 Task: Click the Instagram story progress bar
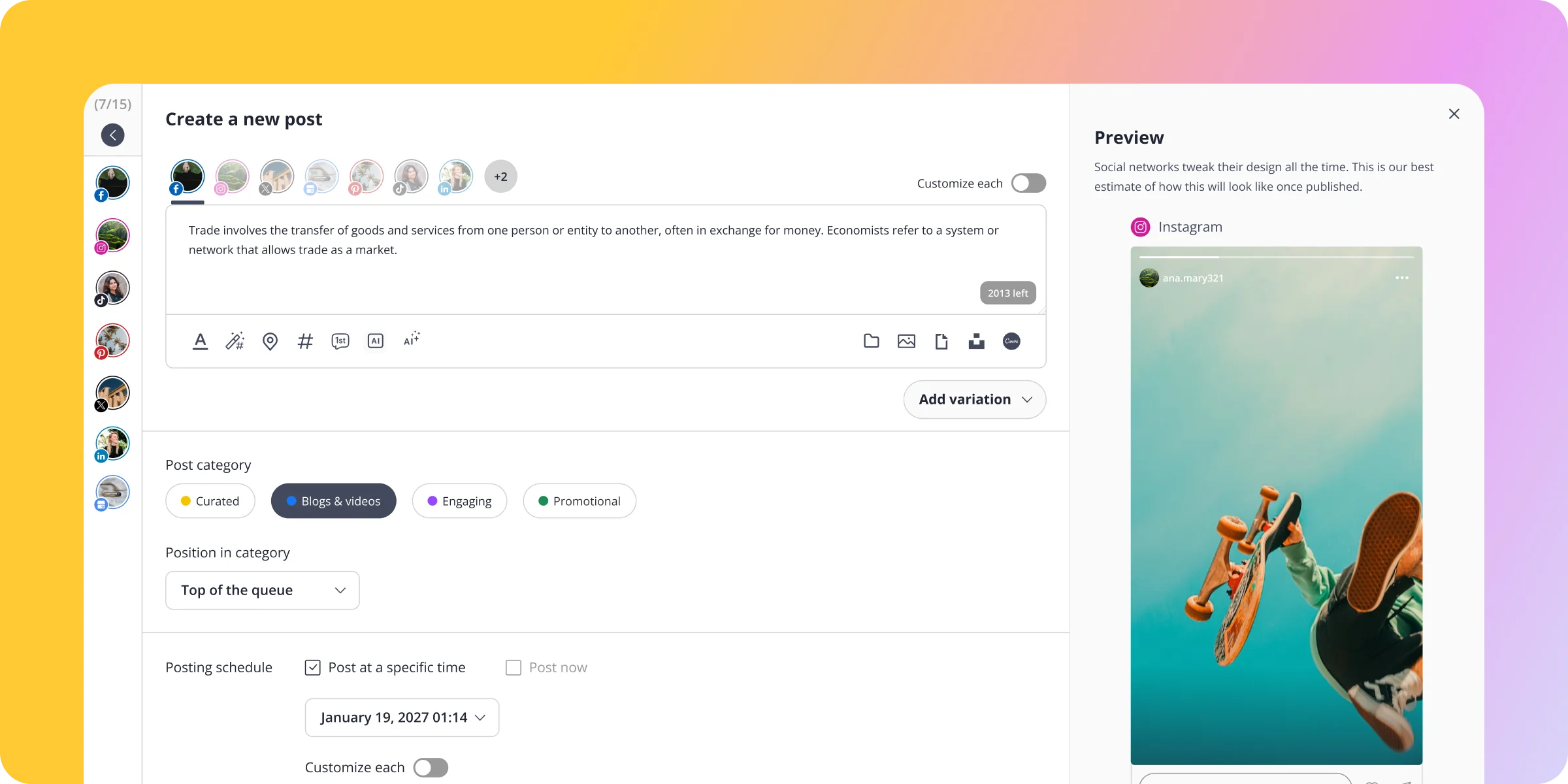pyautogui.click(x=1277, y=257)
